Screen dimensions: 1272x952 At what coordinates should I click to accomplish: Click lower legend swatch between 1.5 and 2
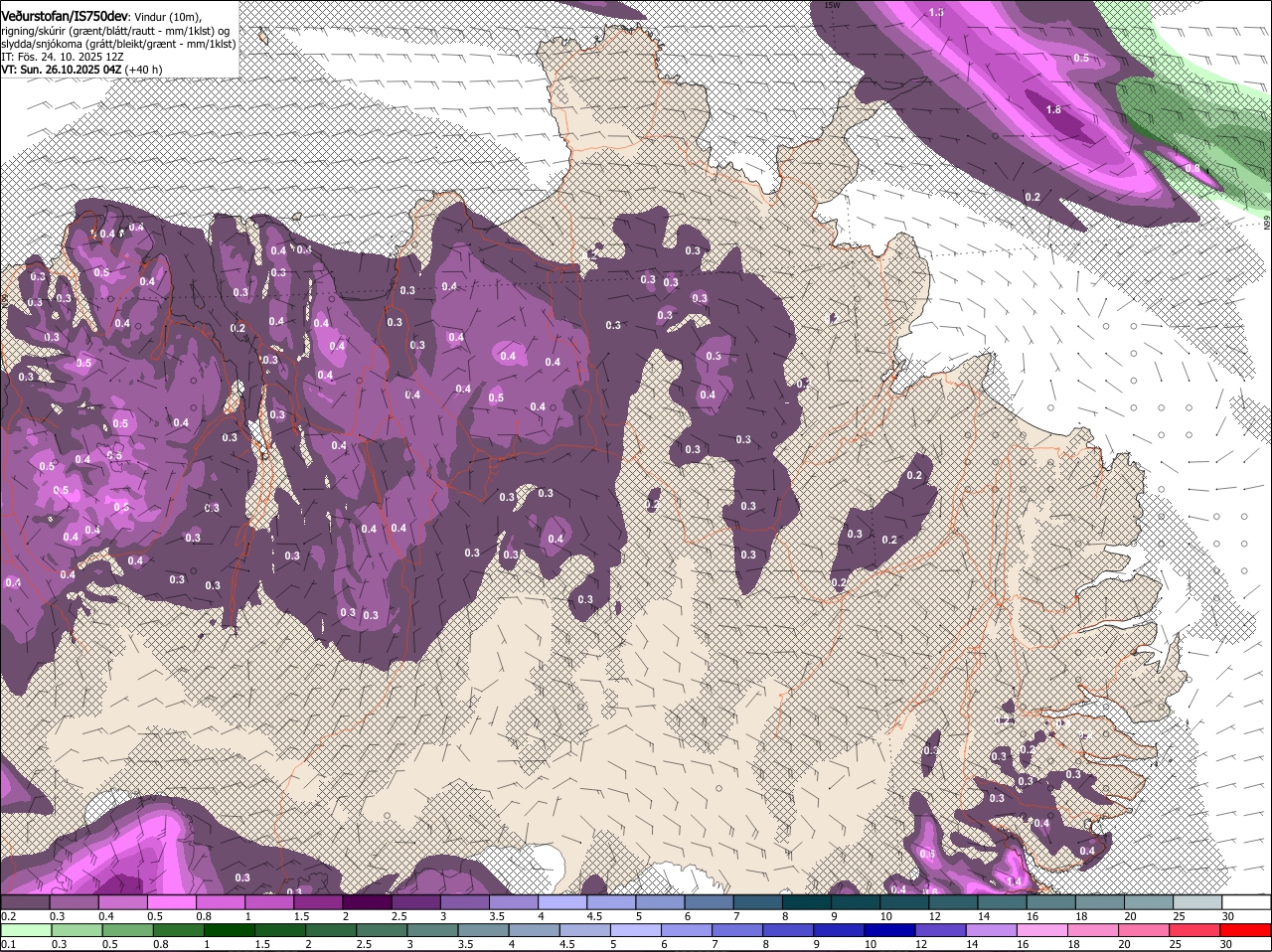(281, 930)
